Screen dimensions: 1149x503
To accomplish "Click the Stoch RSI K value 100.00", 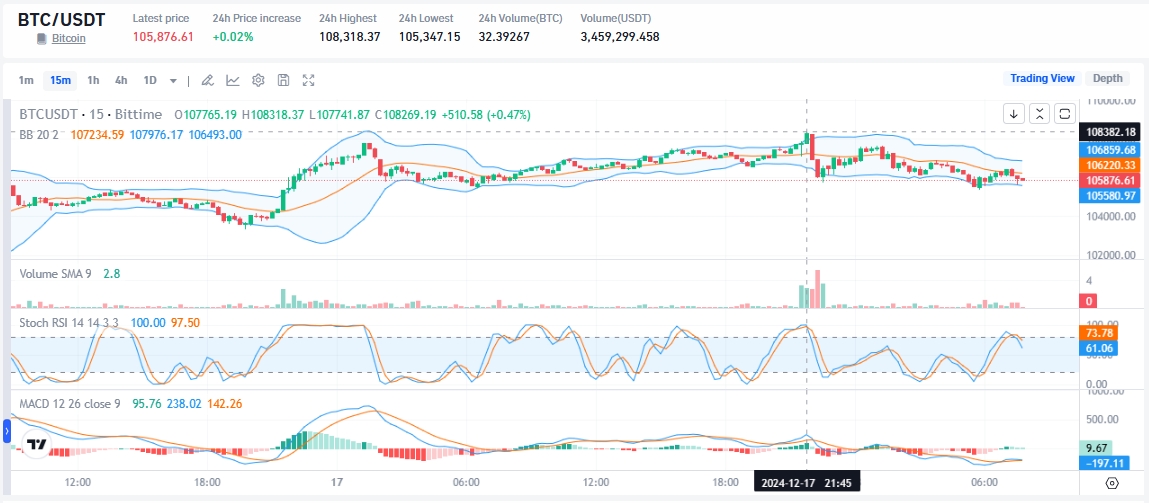I will click(147, 323).
